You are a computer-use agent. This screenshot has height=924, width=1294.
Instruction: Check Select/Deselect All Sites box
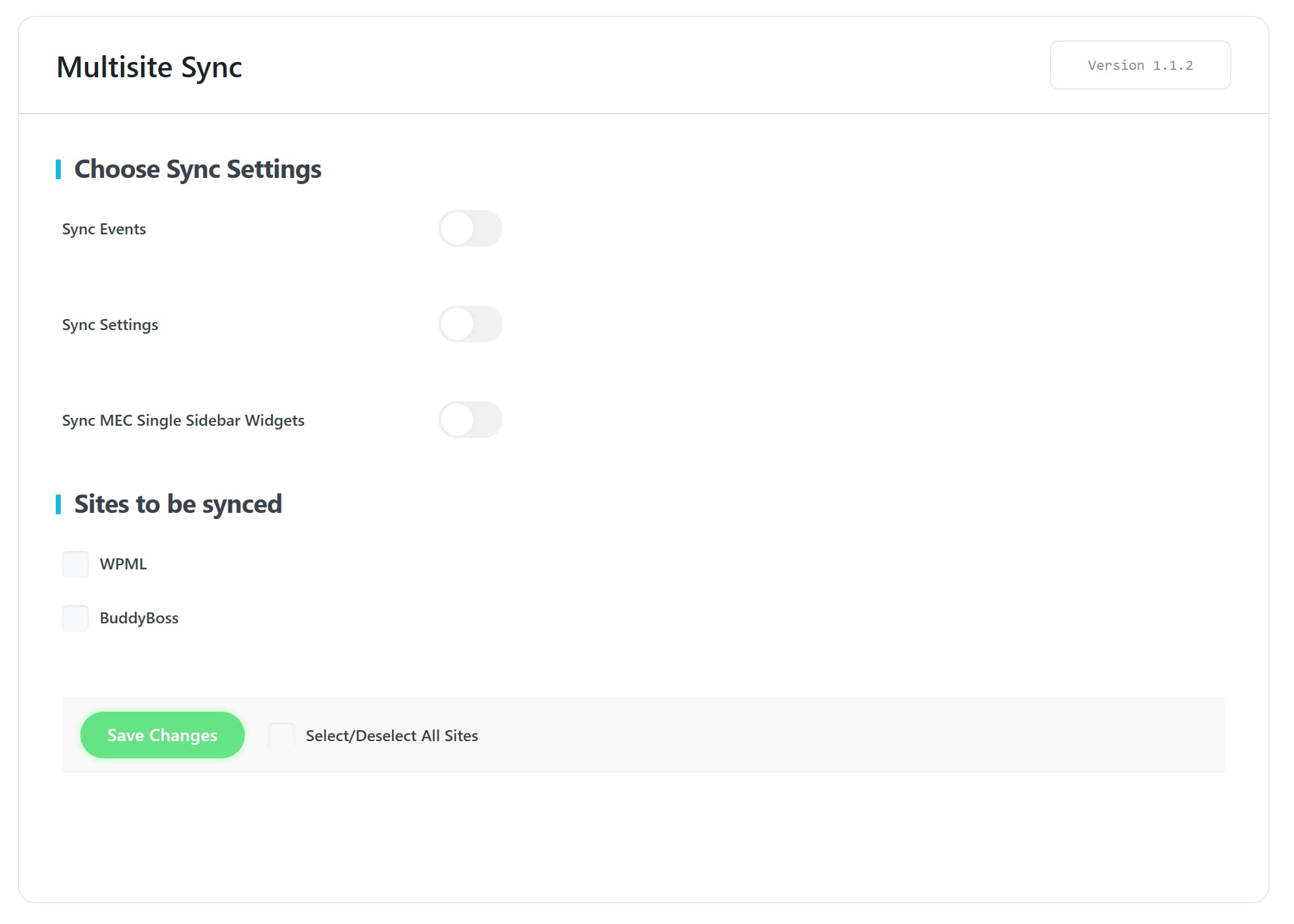point(282,735)
